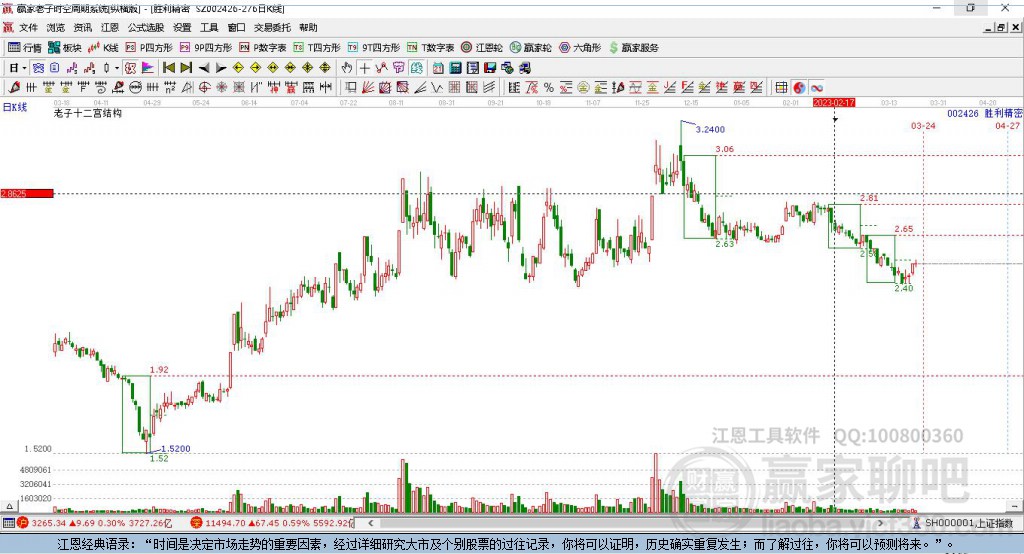1024x554 pixels.
Task: Open the P四方形 tool
Action: click(x=149, y=48)
